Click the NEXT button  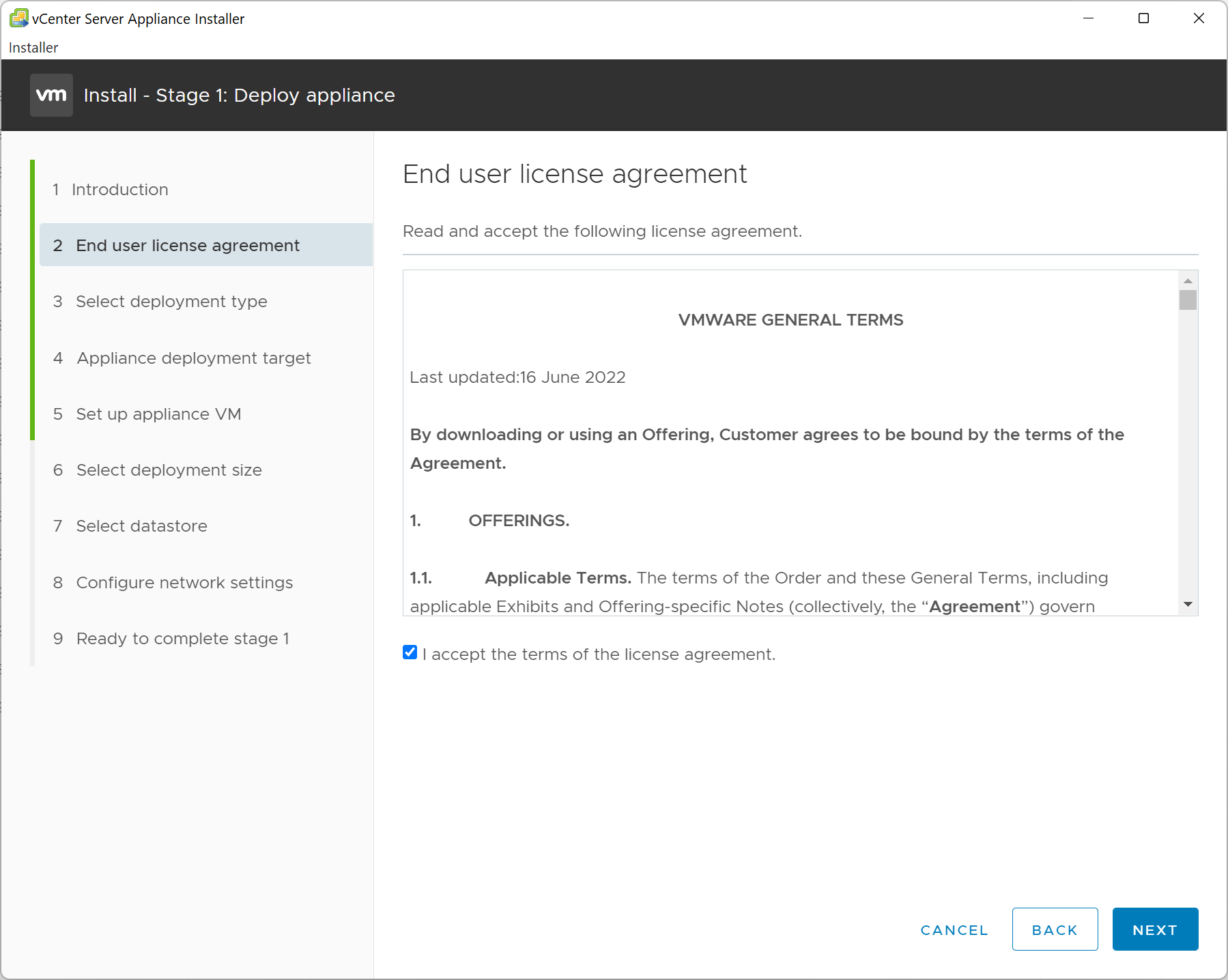point(1155,929)
